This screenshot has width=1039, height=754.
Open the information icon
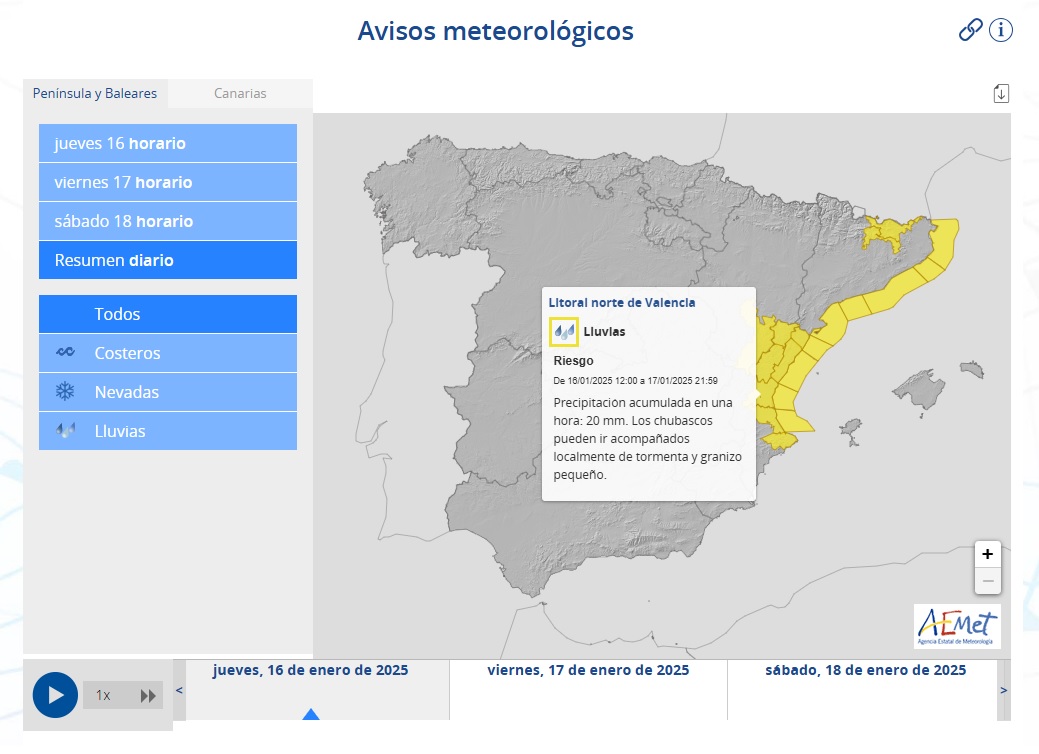point(999,30)
